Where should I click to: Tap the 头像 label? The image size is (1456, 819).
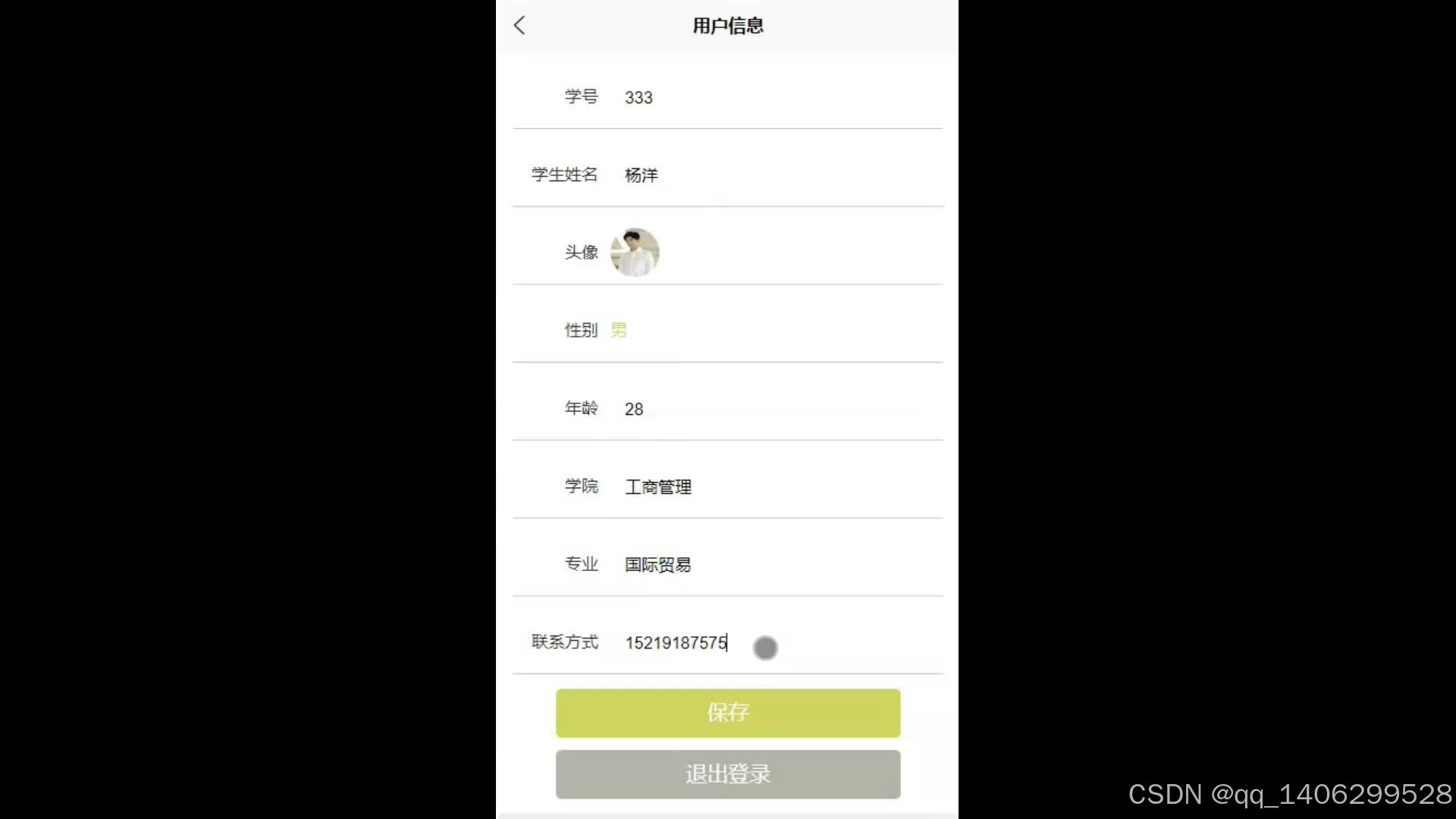582,253
